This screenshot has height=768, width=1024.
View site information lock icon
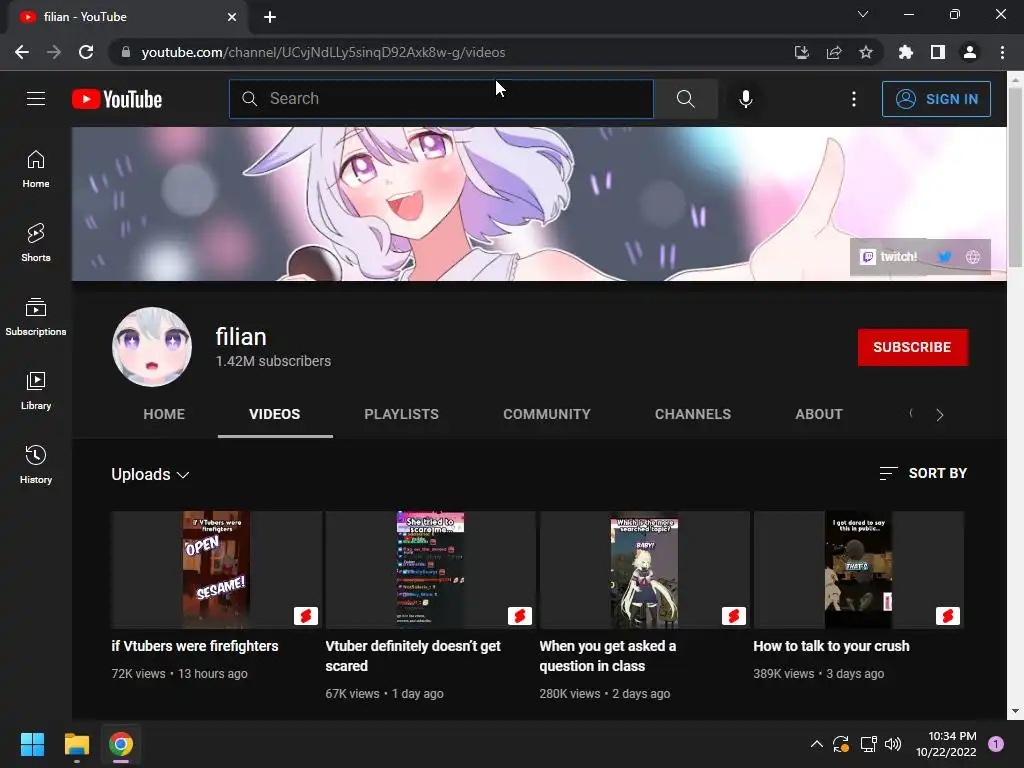126,52
